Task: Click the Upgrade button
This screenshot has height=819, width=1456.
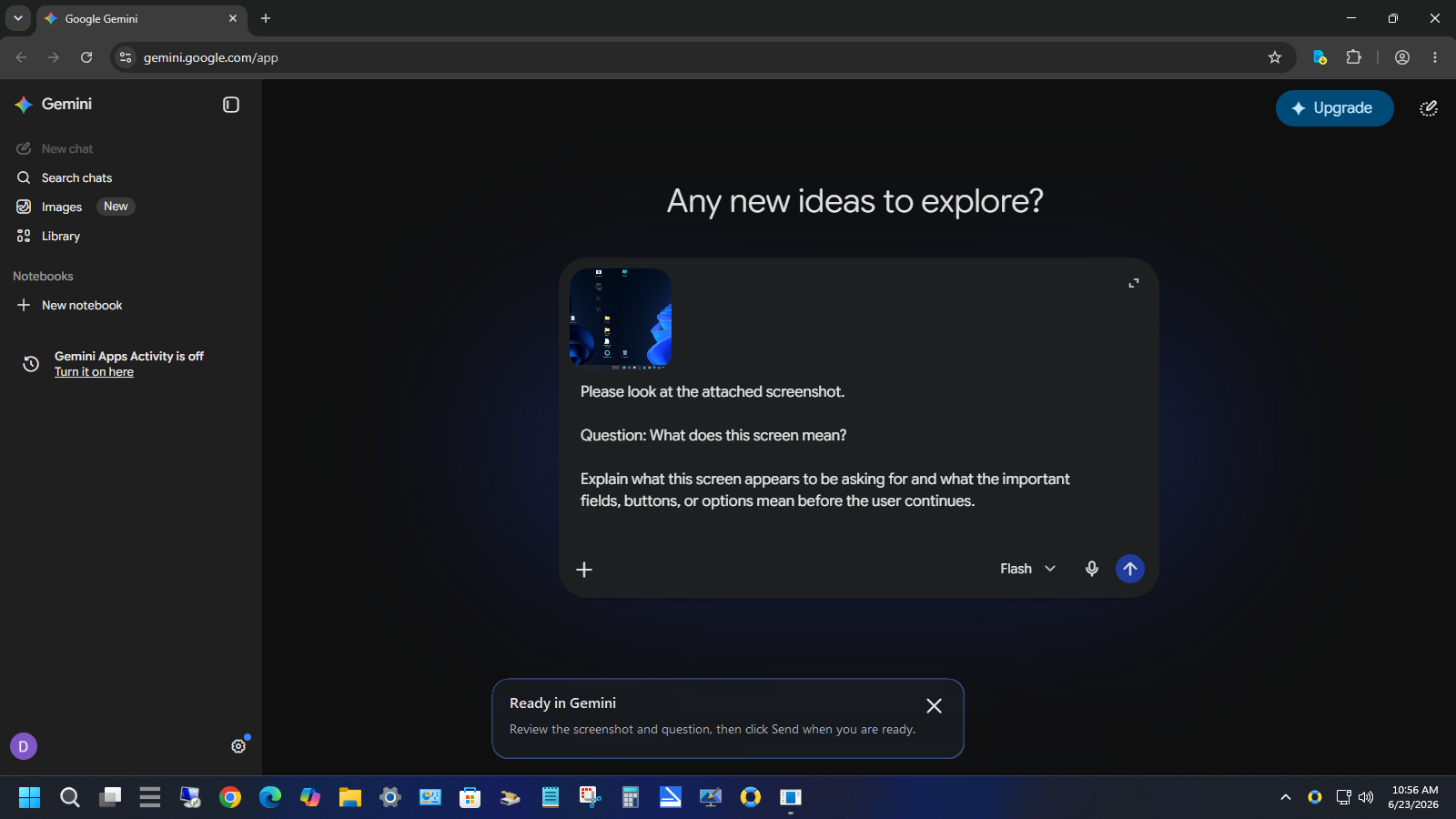Action: point(1334,108)
